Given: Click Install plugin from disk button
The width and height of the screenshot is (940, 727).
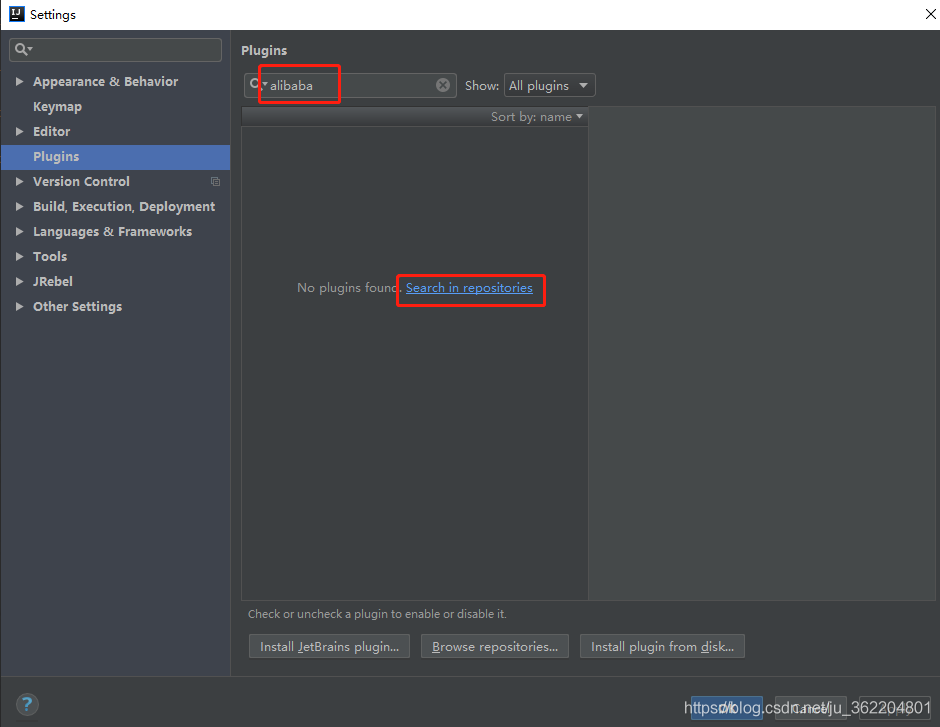Looking at the screenshot, I should coord(662,646).
